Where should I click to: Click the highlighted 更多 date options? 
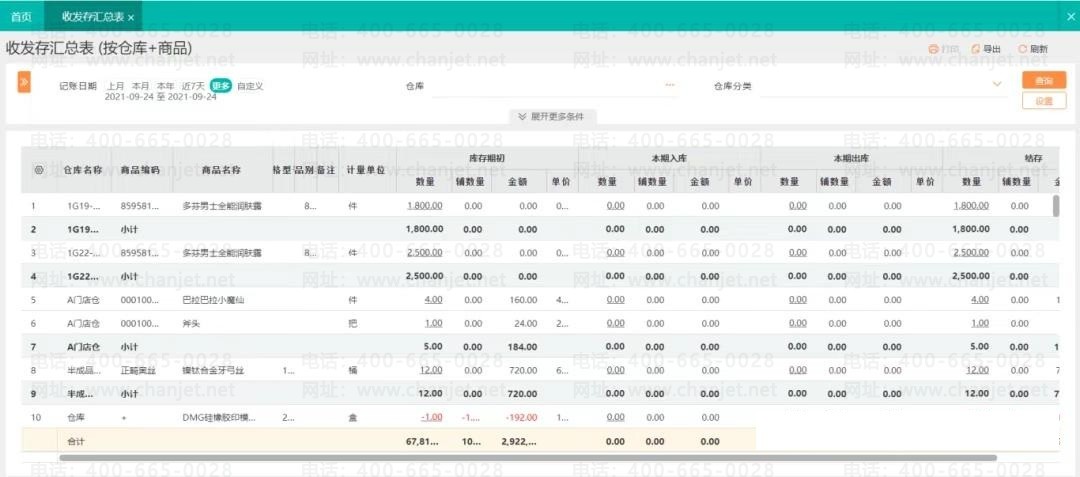tap(221, 86)
